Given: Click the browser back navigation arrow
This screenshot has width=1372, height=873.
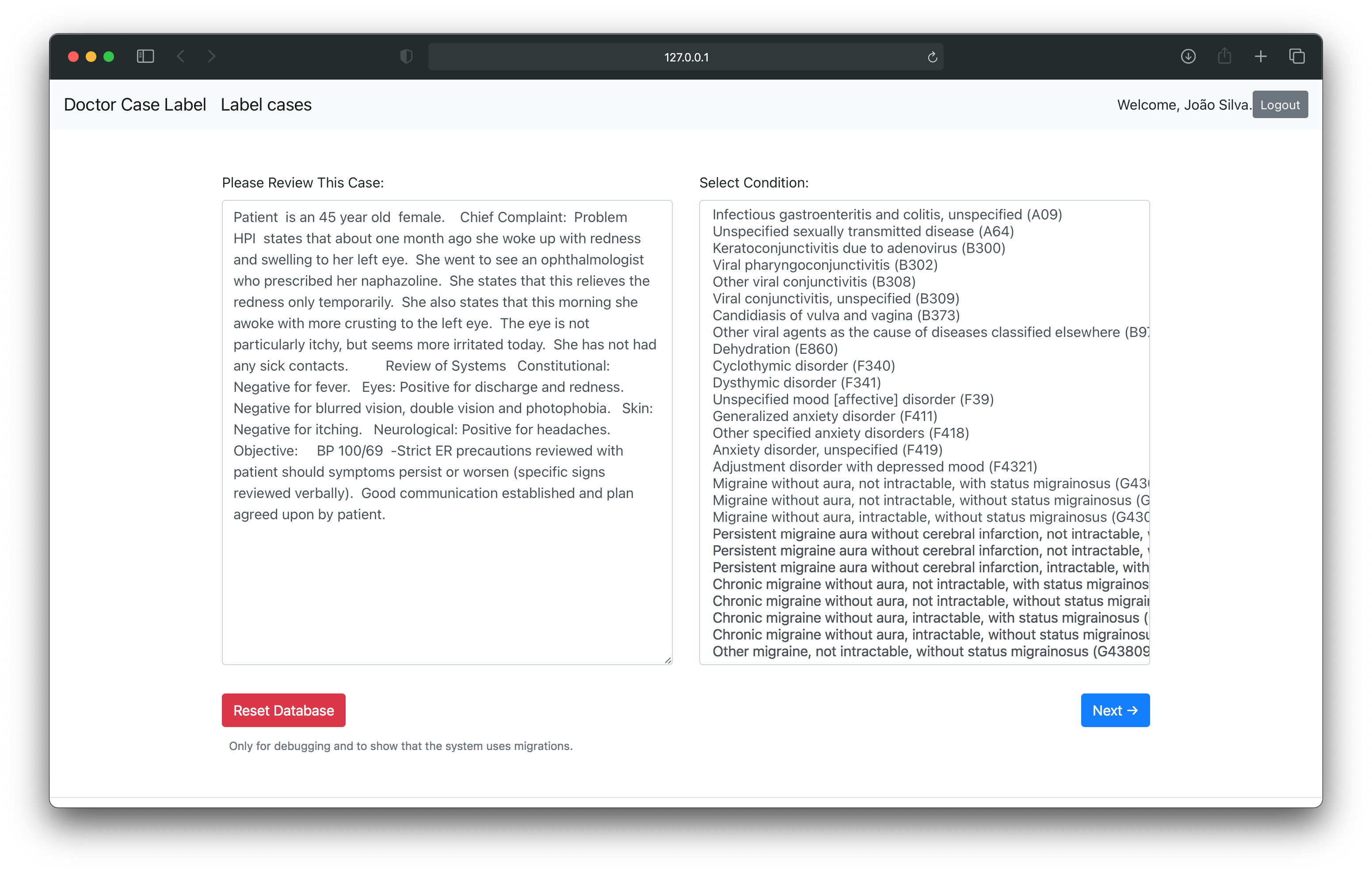Looking at the screenshot, I should pyautogui.click(x=180, y=57).
